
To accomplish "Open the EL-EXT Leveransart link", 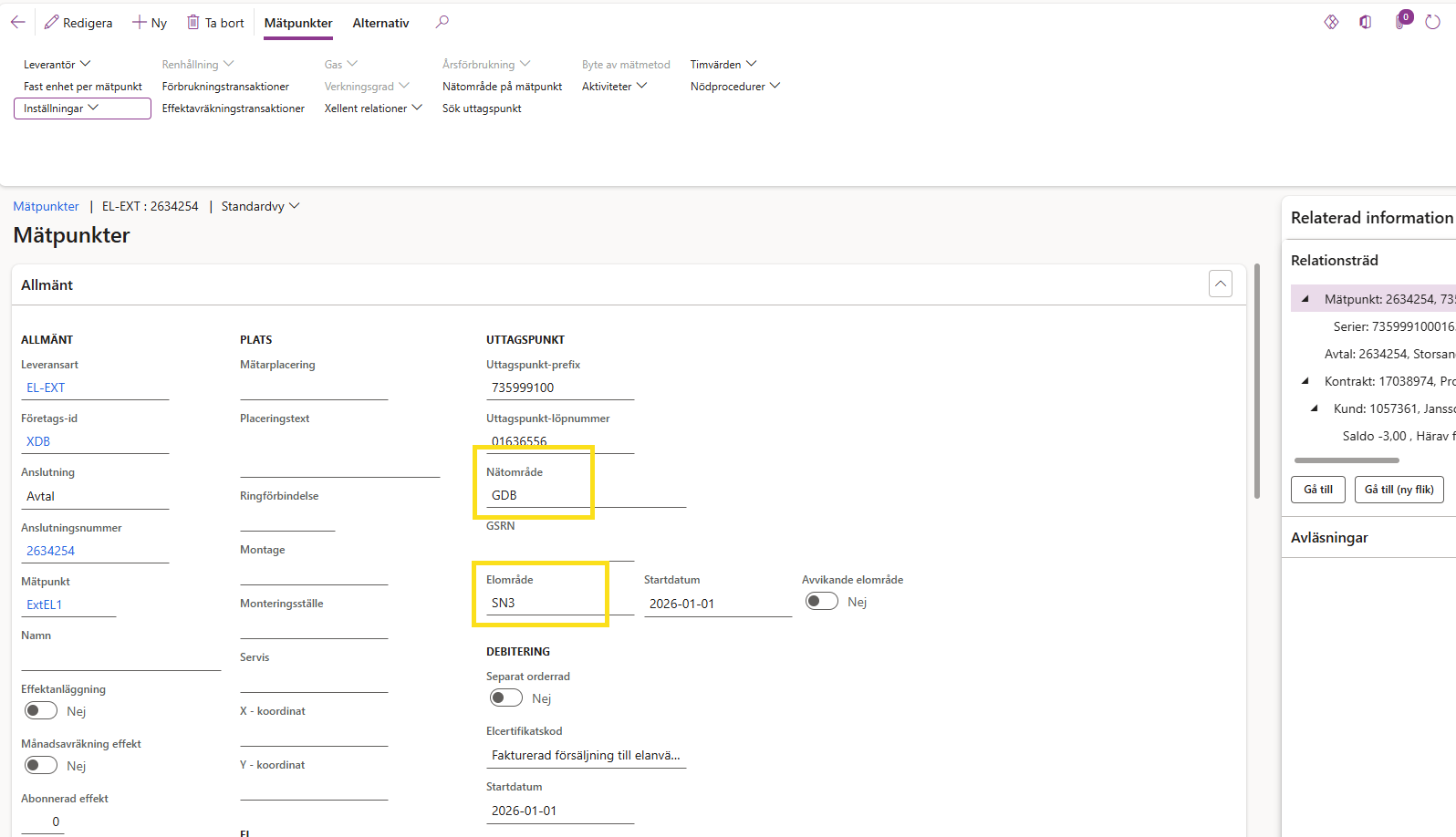I will 46,387.
